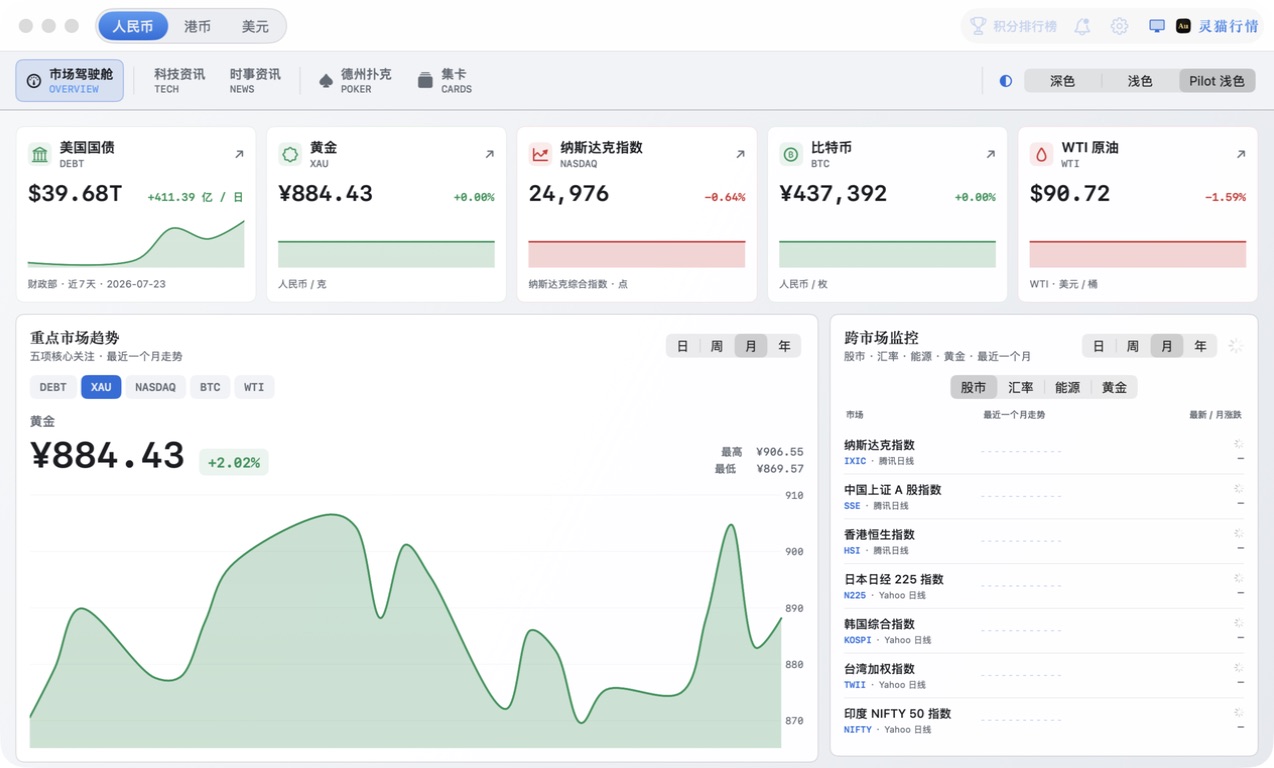Click the 集卡 cards stack icon

pyautogui.click(x=425, y=81)
